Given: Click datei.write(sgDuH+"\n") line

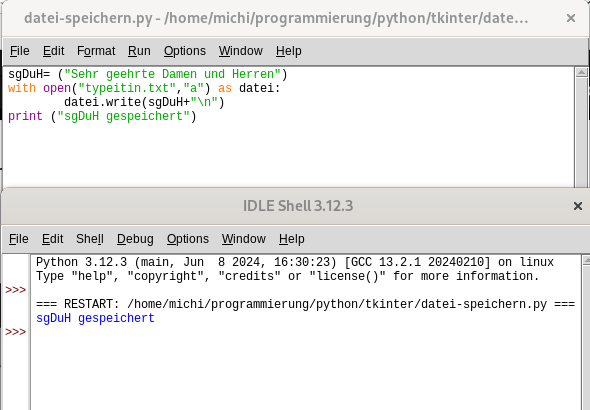Looking at the screenshot, I should (144, 102).
